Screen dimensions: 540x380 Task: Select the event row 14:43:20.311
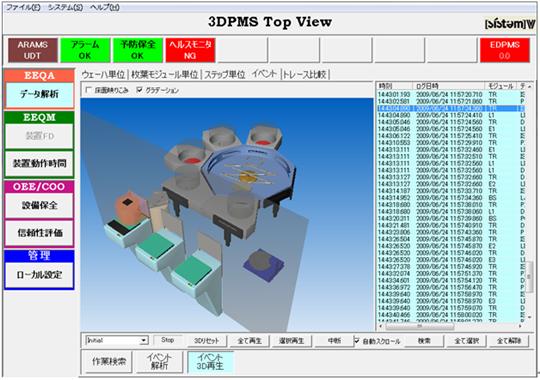450,218
